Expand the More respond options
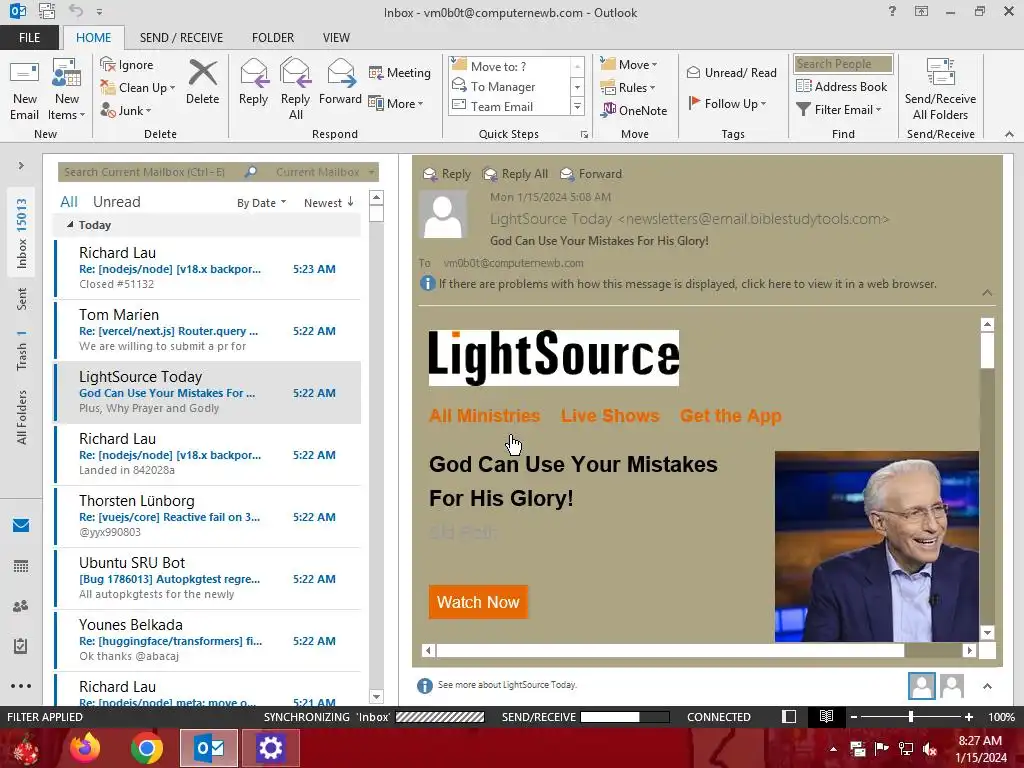This screenshot has width=1024, height=768. pos(396,103)
